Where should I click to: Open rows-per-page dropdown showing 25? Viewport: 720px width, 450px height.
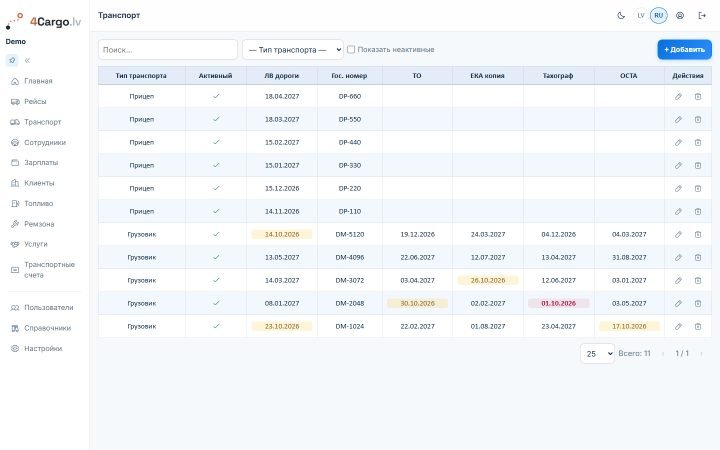coord(597,354)
